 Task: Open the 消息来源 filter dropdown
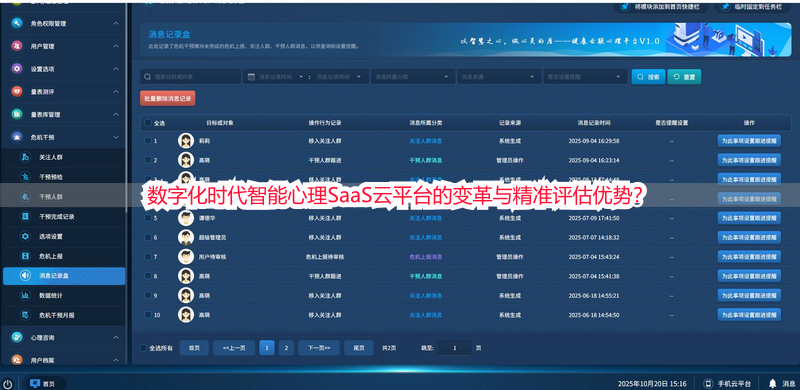(x=498, y=77)
